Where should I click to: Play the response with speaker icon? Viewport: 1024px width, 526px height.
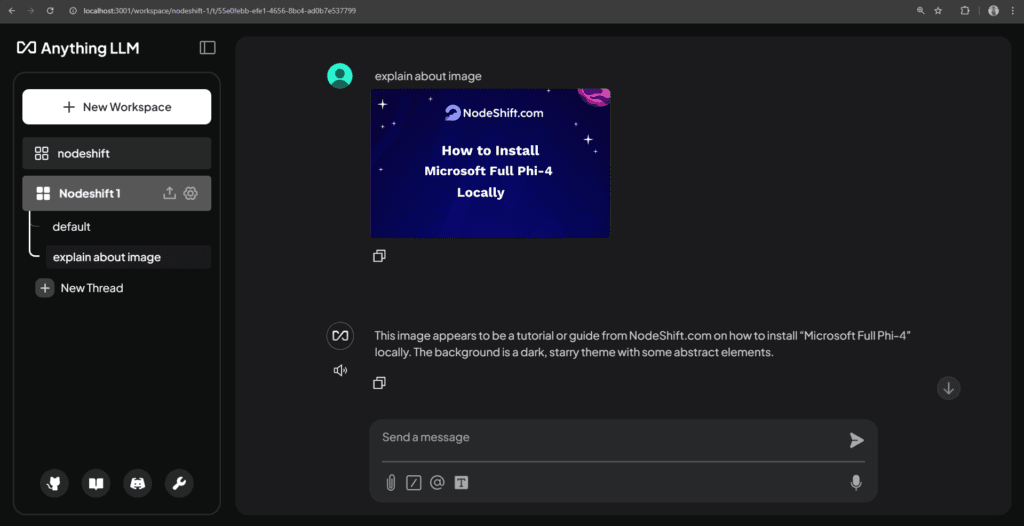(x=340, y=370)
